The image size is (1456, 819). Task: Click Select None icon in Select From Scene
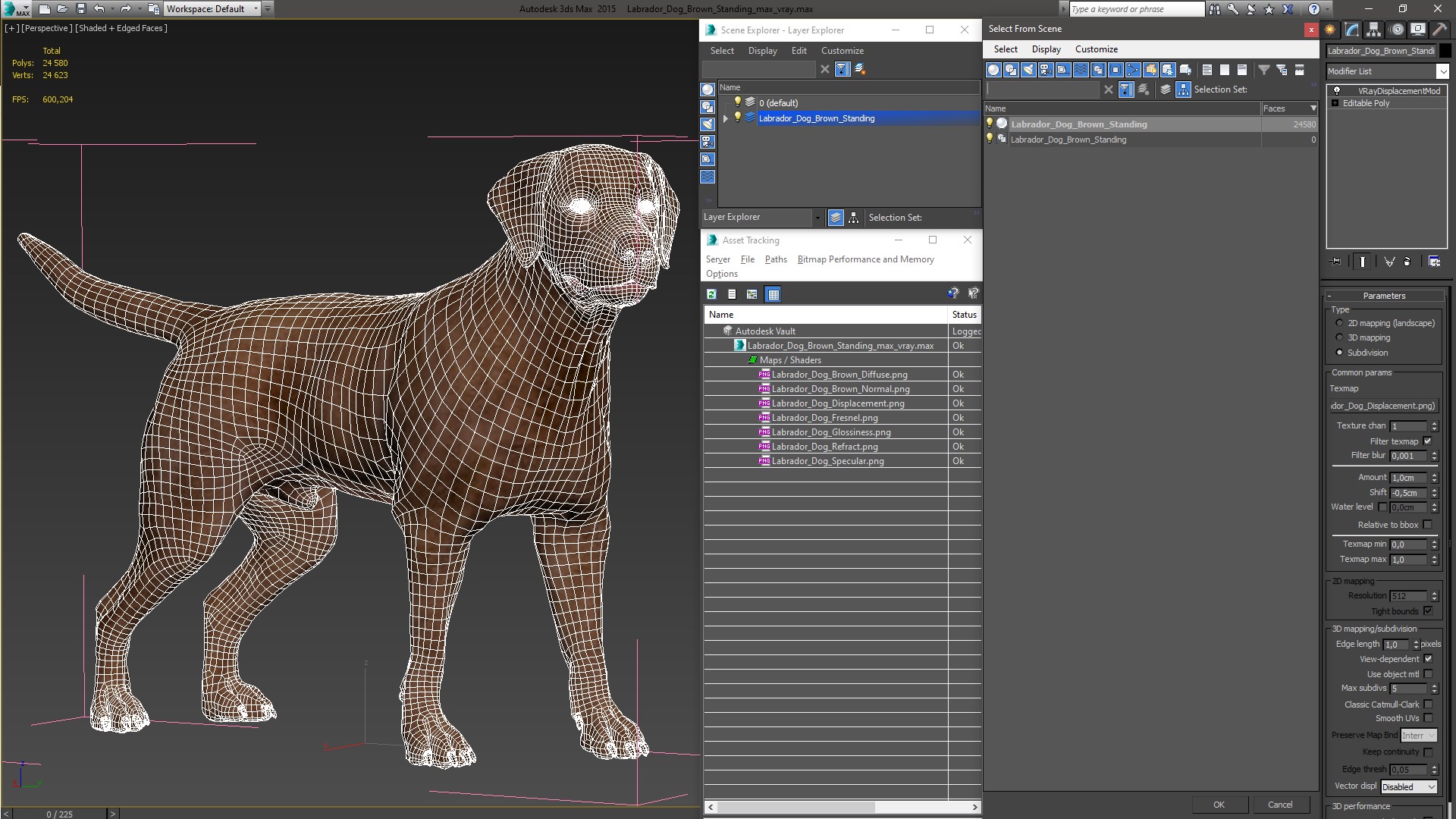[x=1225, y=70]
